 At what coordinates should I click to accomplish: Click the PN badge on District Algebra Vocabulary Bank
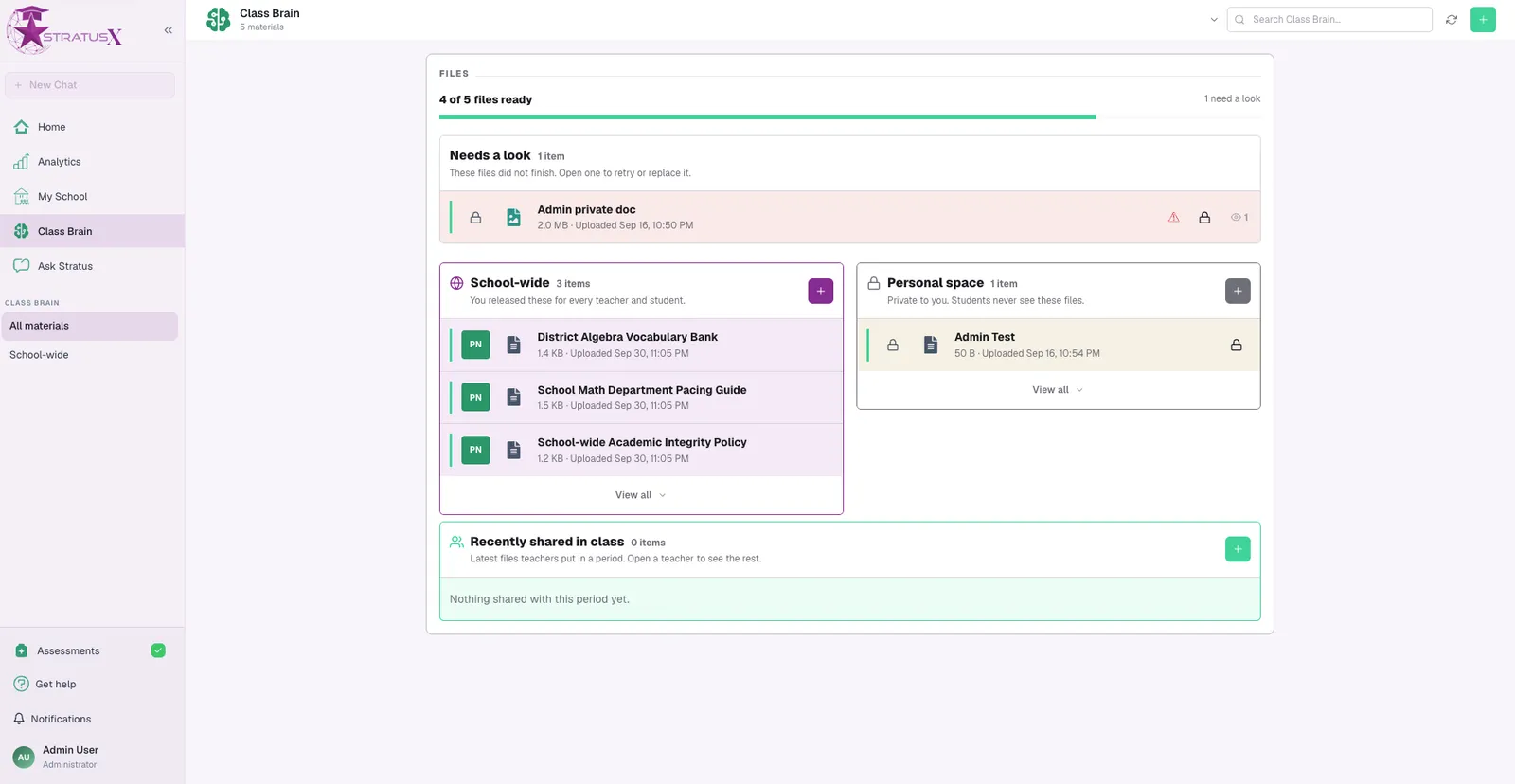475,345
